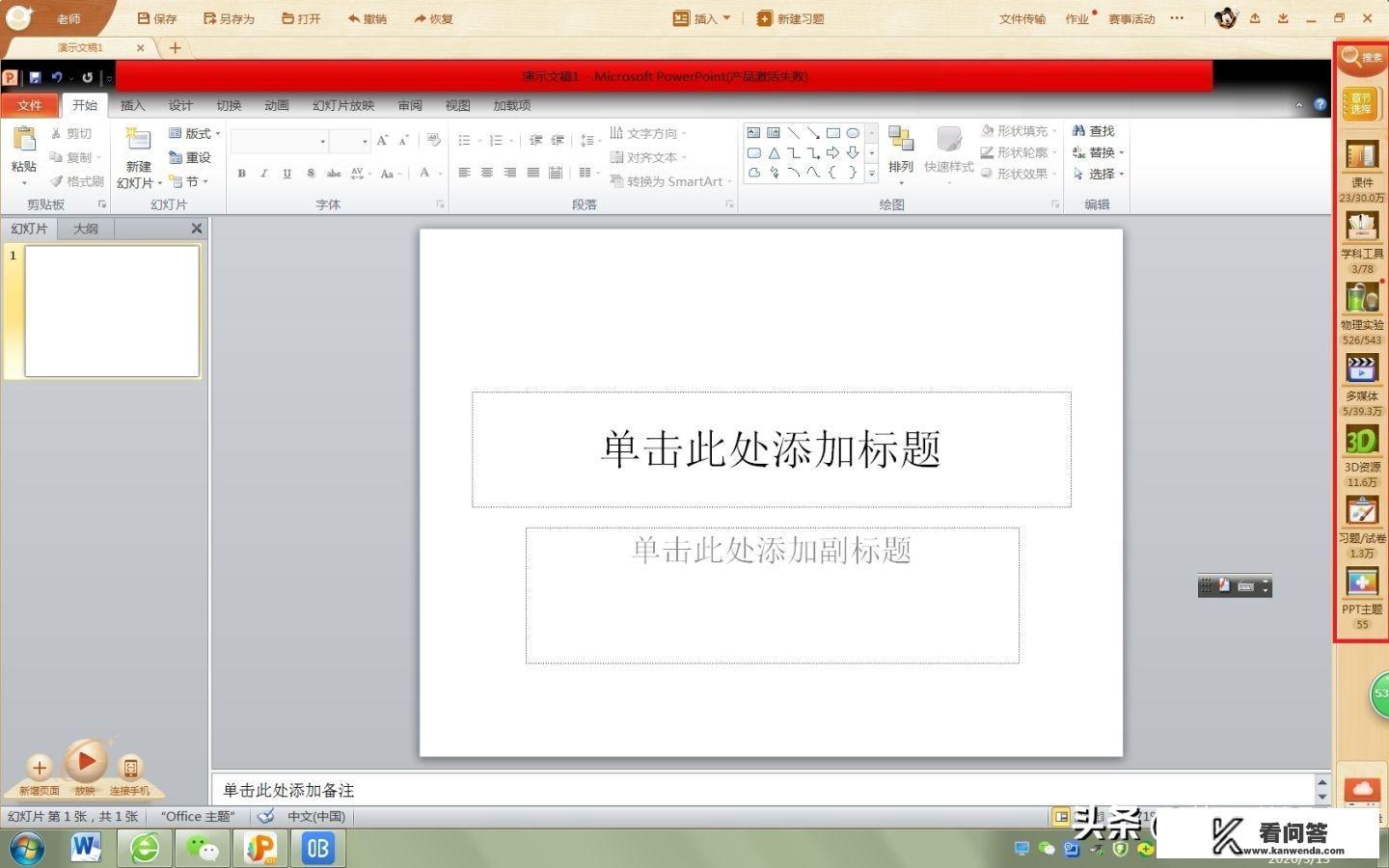Toggle italic formatting

click(263, 174)
